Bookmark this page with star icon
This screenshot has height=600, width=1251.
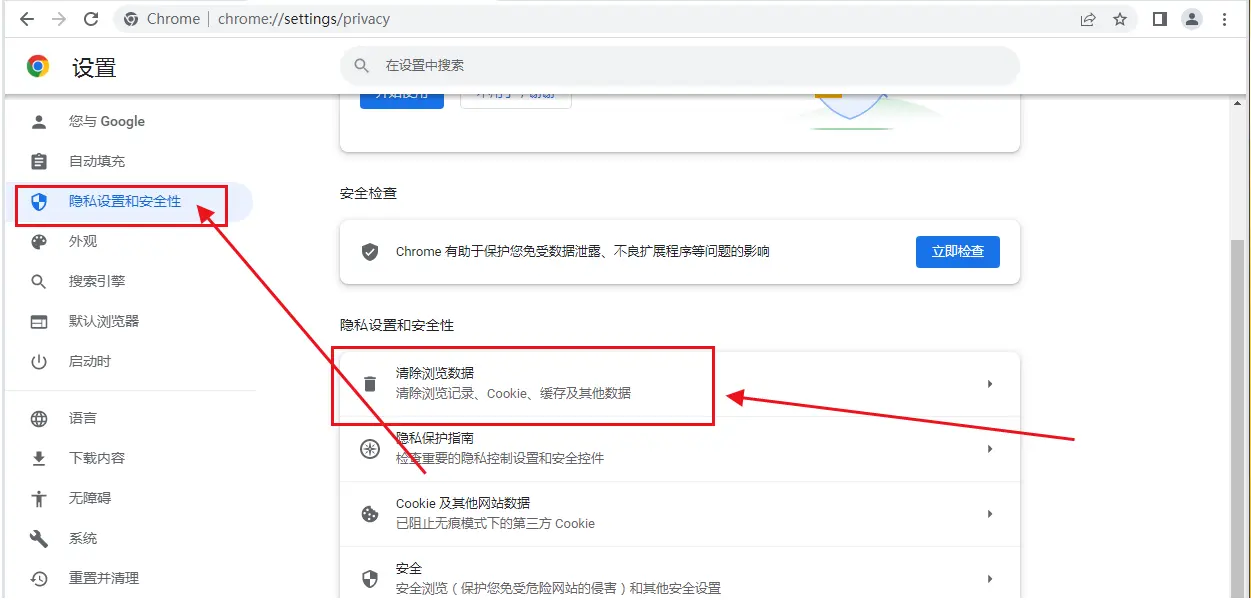1120,19
